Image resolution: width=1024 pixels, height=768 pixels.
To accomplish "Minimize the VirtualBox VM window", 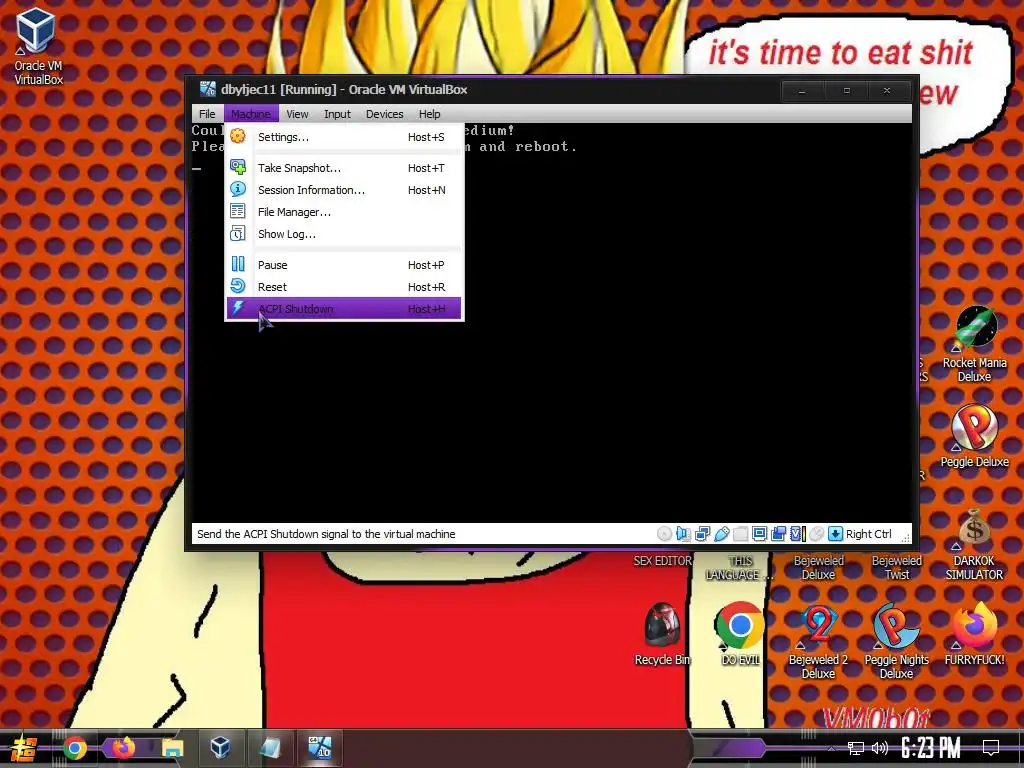I will point(802,91).
